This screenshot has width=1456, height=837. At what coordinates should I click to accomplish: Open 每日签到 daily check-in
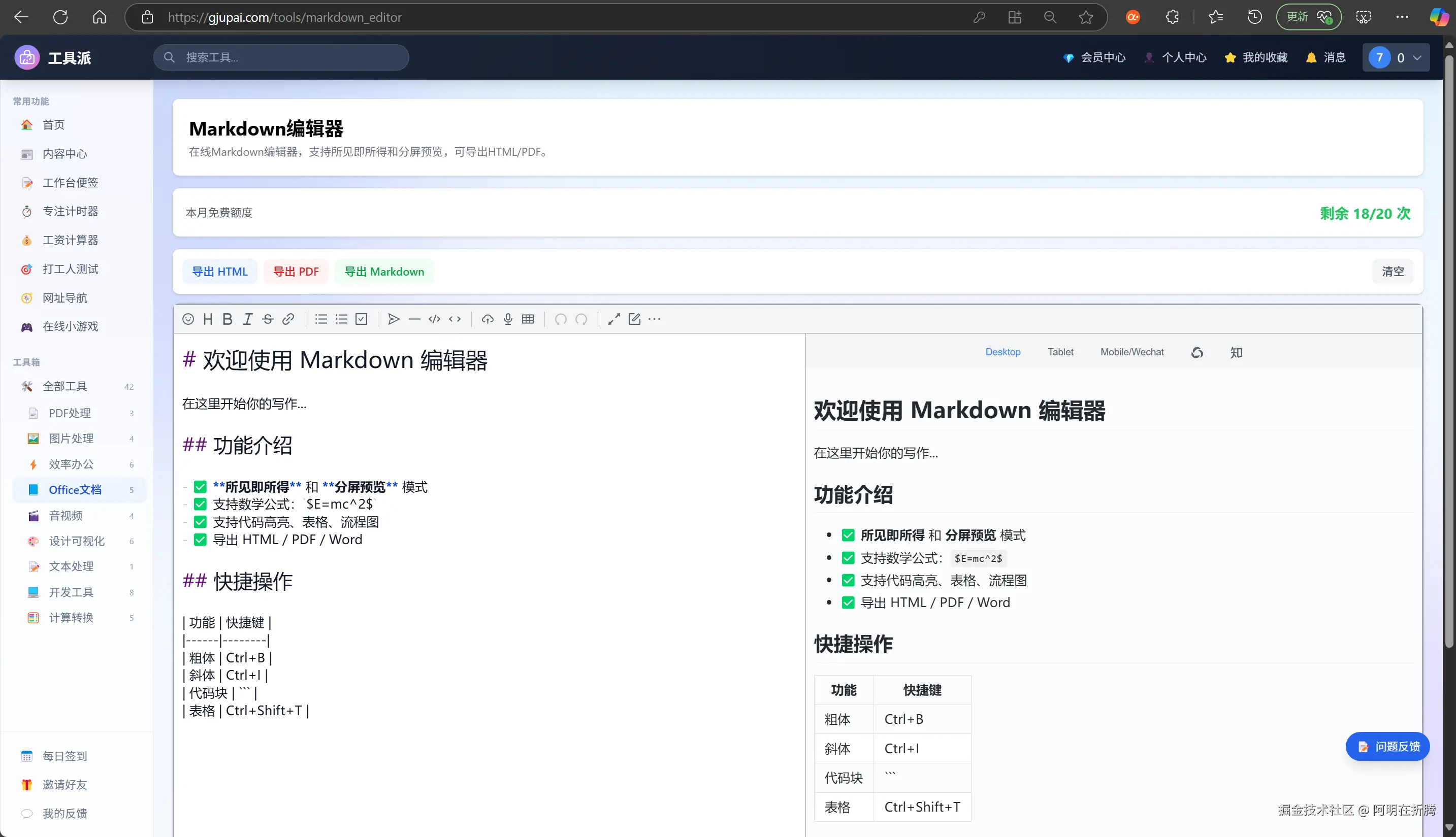point(77,756)
